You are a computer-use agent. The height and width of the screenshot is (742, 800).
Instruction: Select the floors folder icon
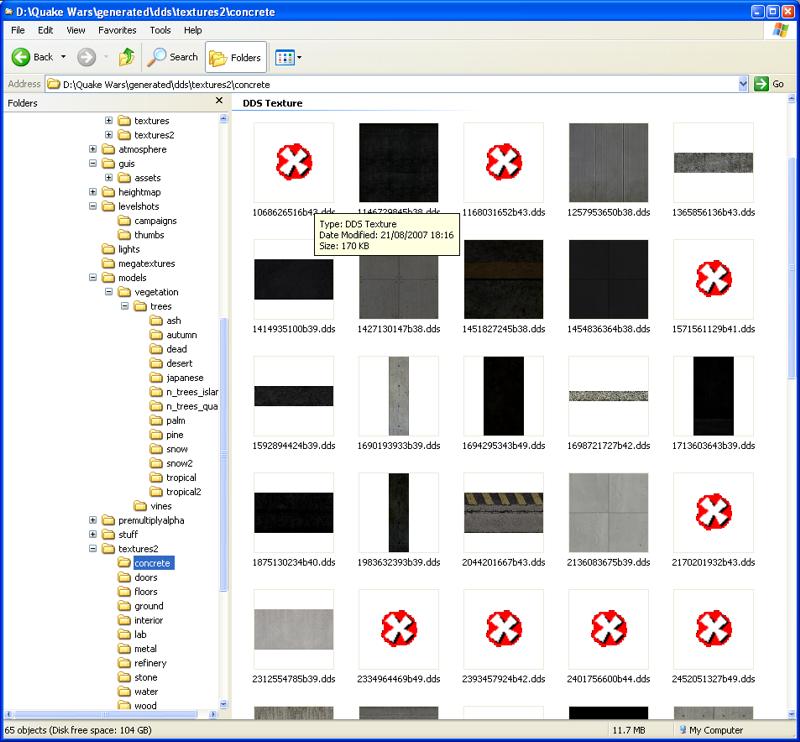coord(124,591)
